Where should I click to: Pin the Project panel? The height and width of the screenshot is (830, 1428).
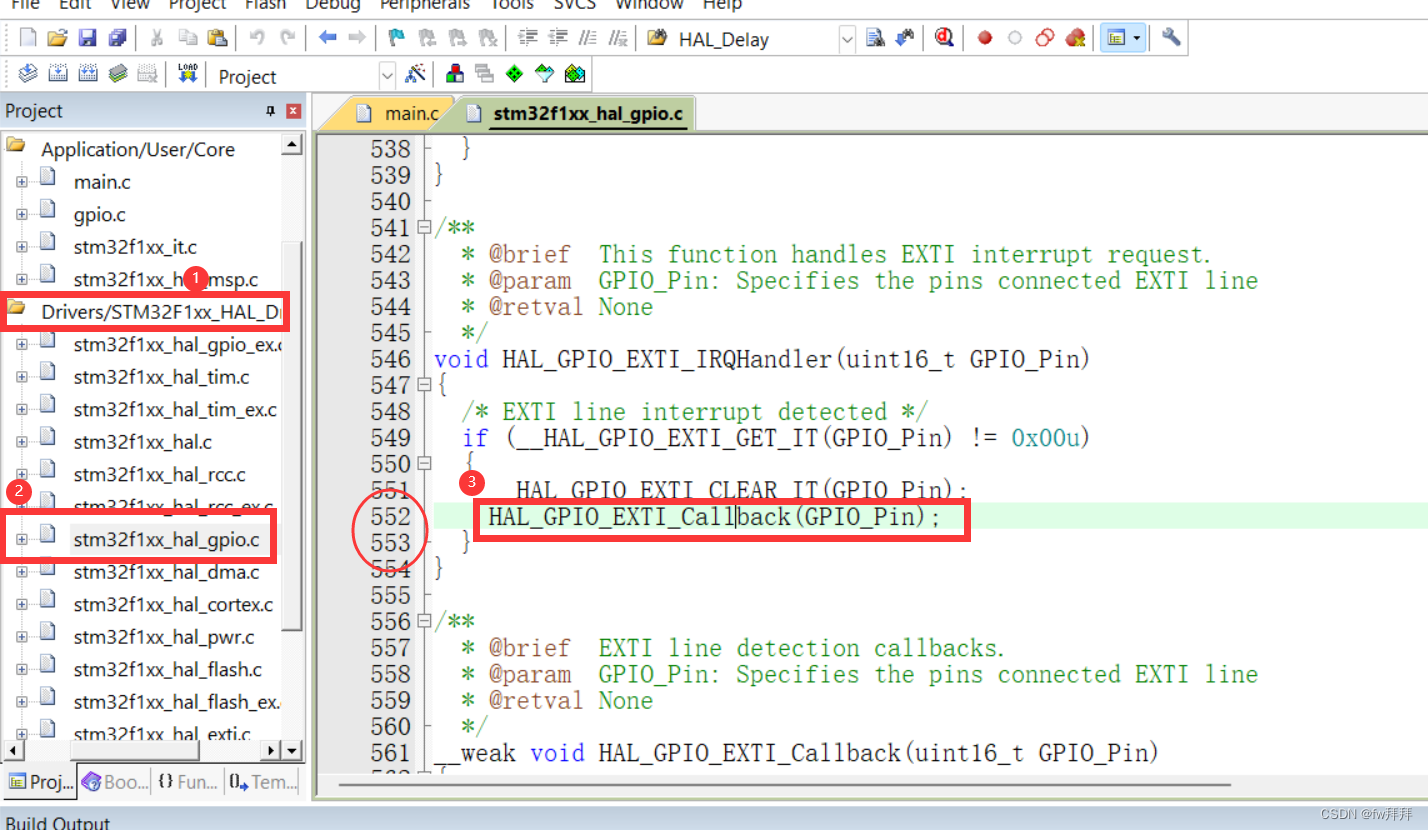[270, 111]
